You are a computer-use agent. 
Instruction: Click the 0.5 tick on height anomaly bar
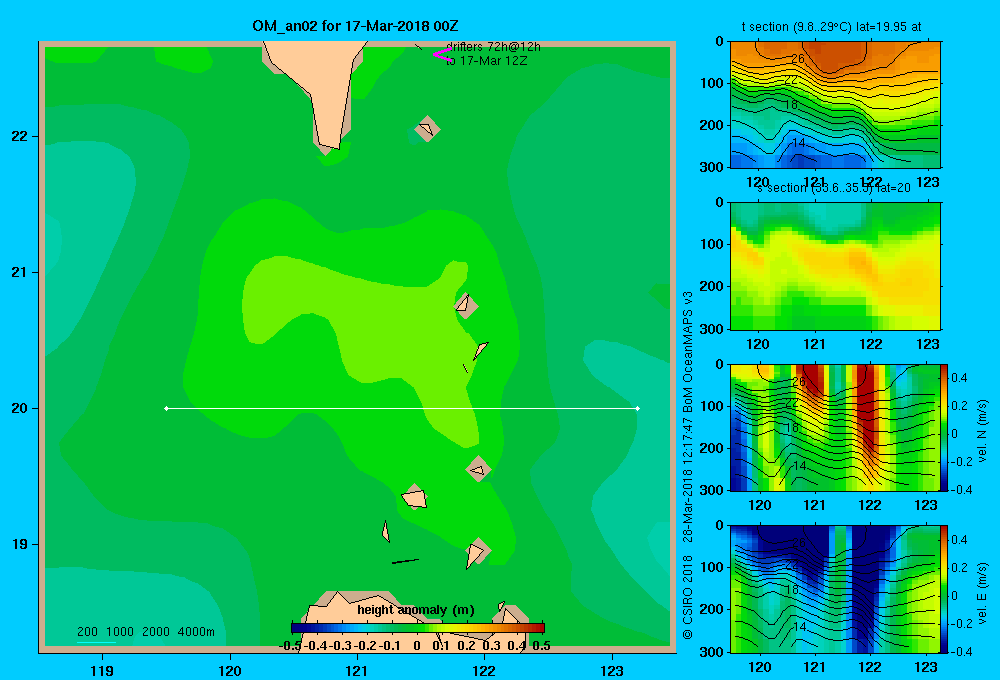[x=541, y=646]
